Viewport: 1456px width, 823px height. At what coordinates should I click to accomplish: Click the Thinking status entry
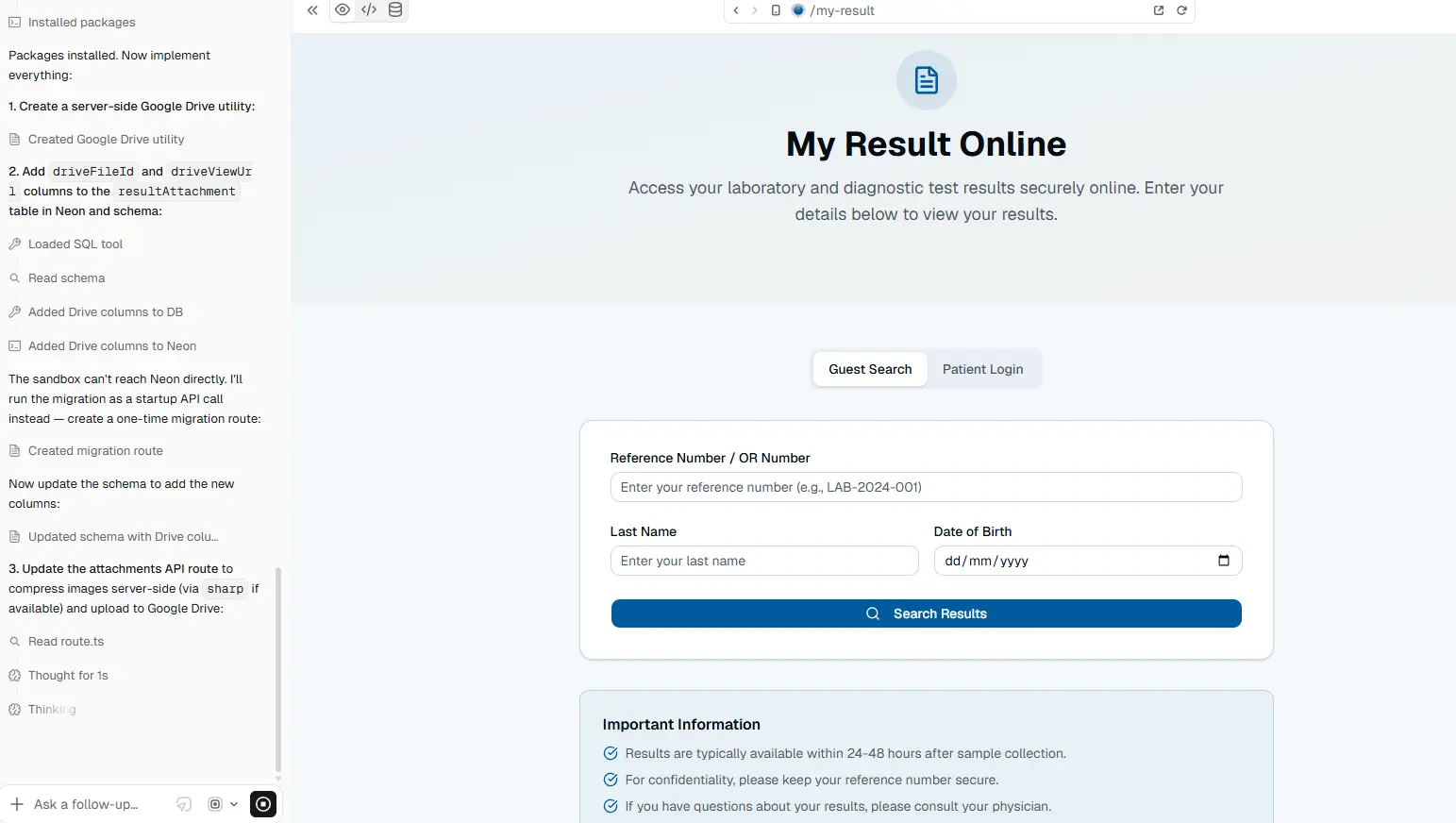(x=42, y=709)
